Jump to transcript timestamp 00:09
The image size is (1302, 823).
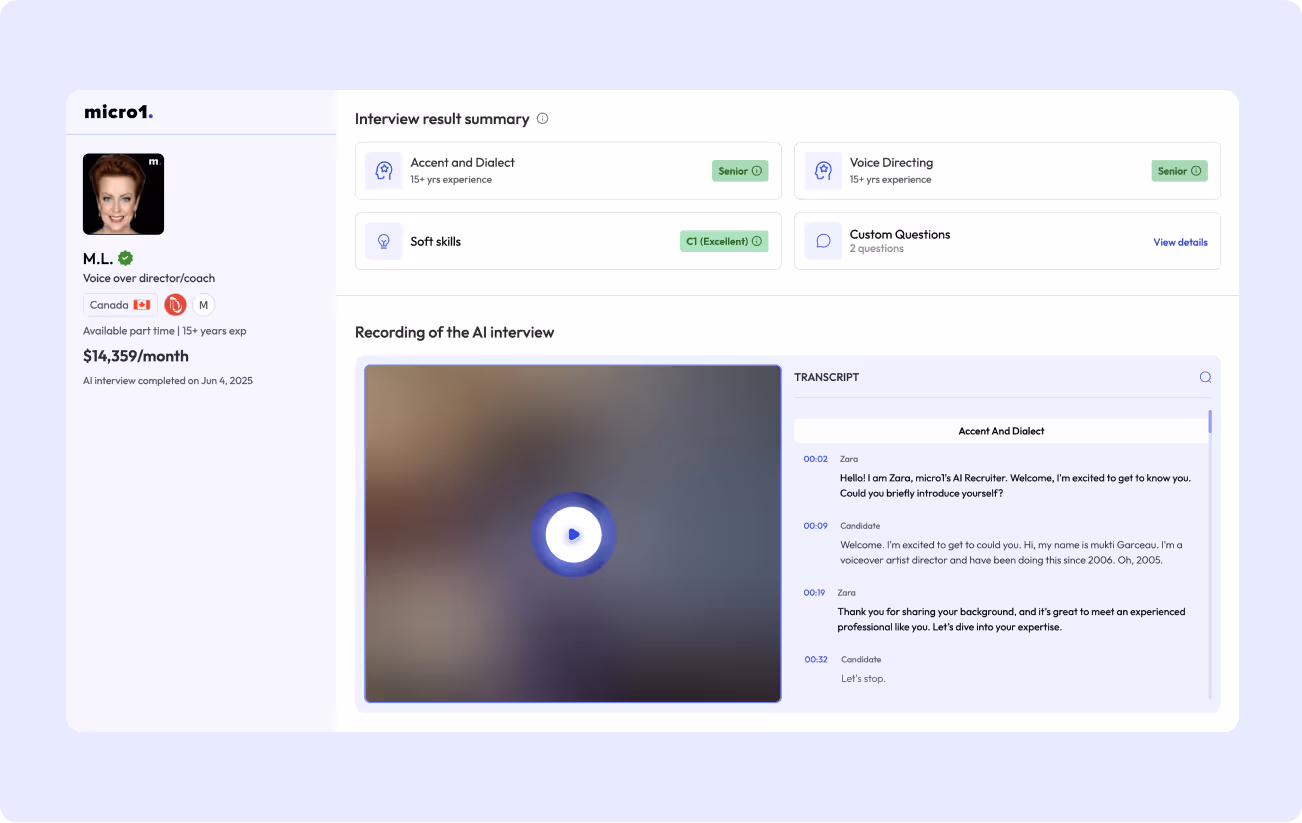pyautogui.click(x=816, y=526)
